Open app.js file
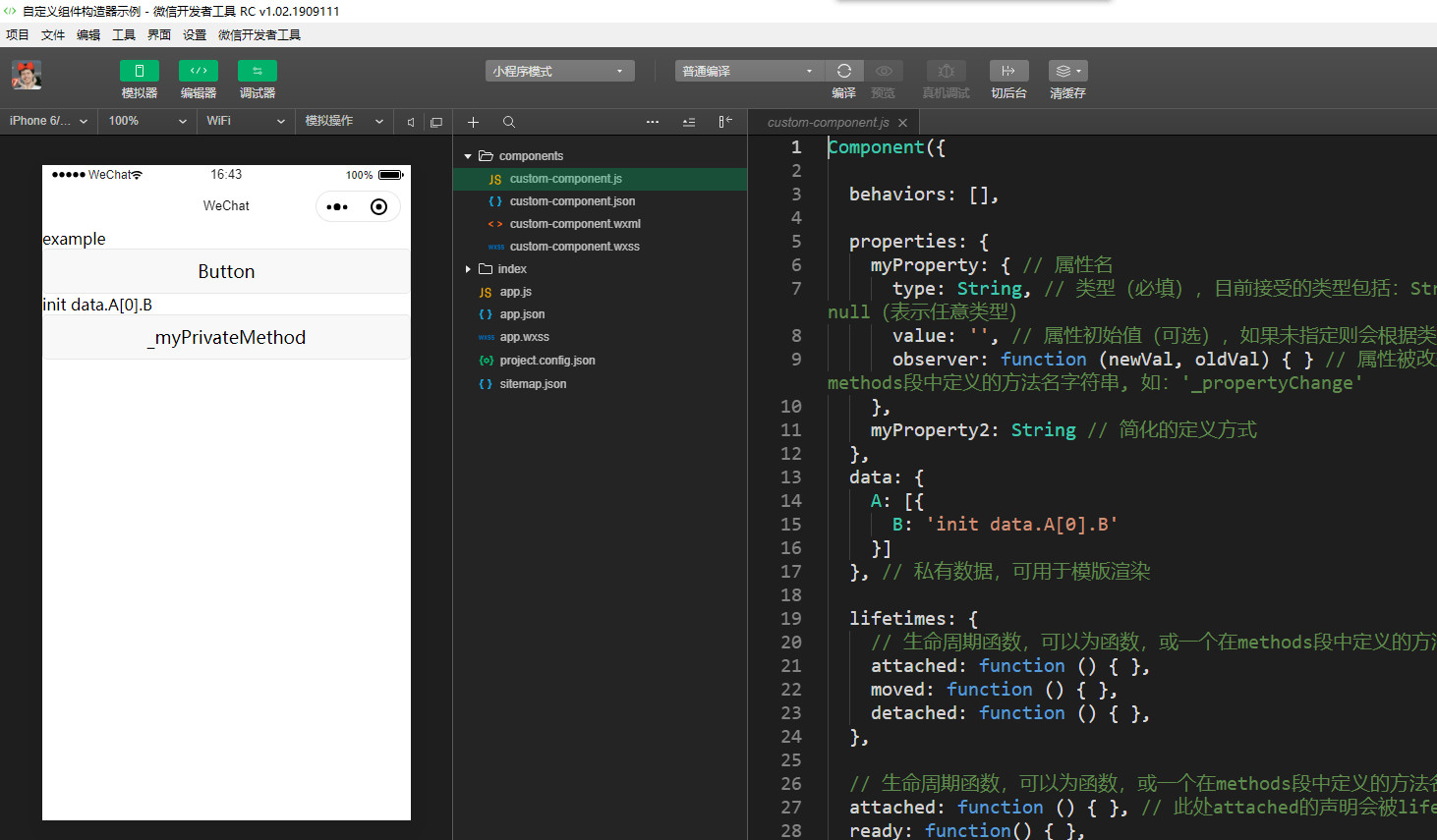This screenshot has width=1437, height=840. [600, 292]
